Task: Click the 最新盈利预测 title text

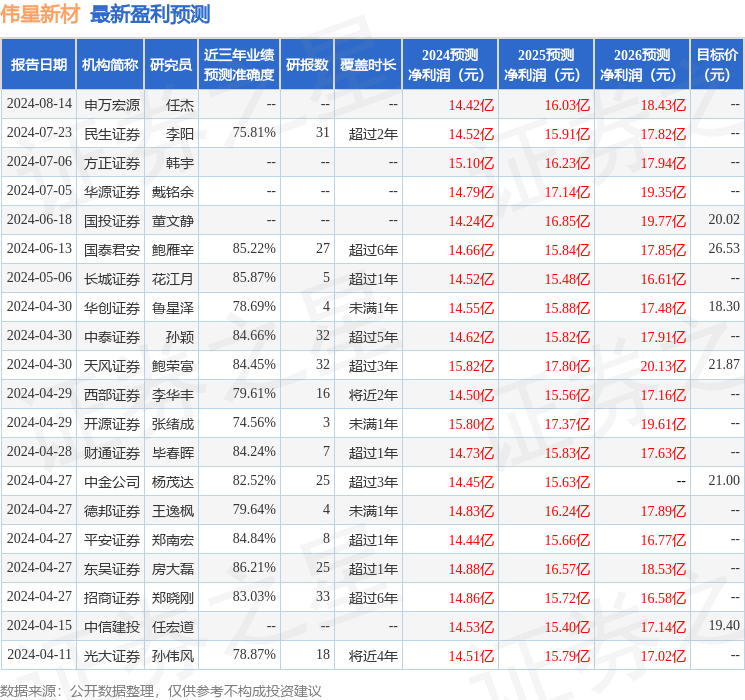Action: coord(150,14)
